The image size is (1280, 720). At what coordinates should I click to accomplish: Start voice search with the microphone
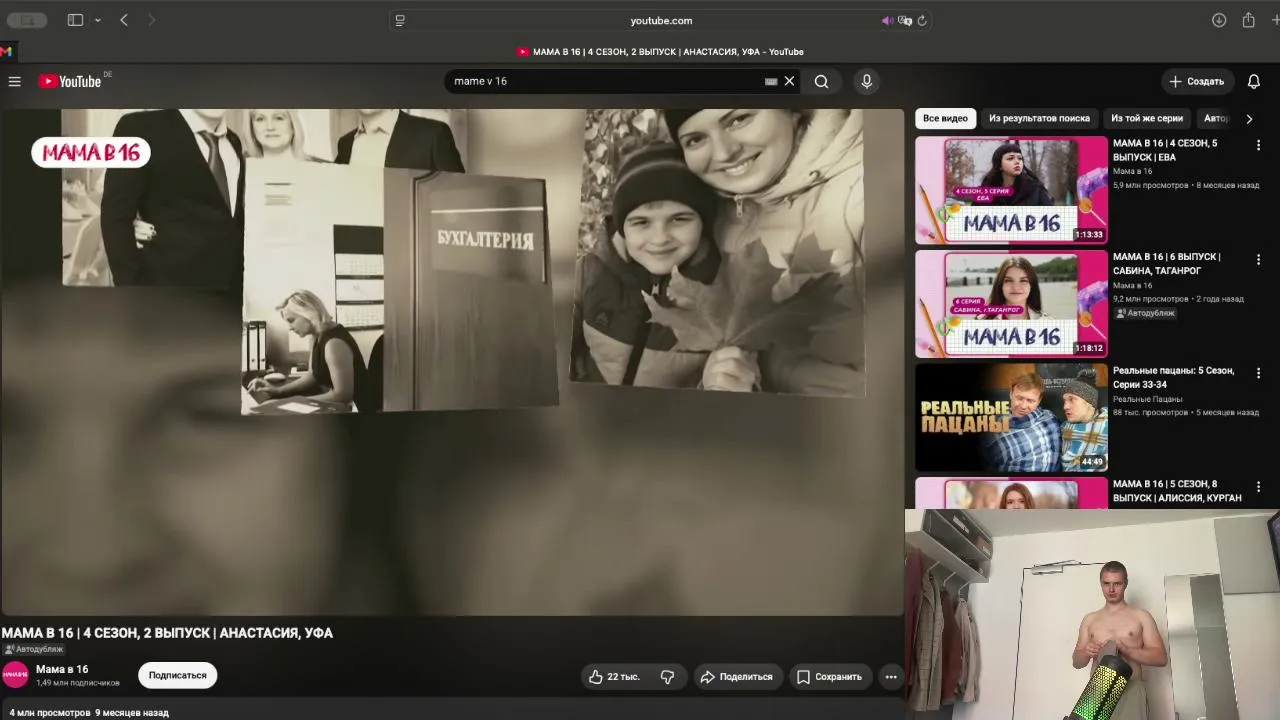point(867,81)
